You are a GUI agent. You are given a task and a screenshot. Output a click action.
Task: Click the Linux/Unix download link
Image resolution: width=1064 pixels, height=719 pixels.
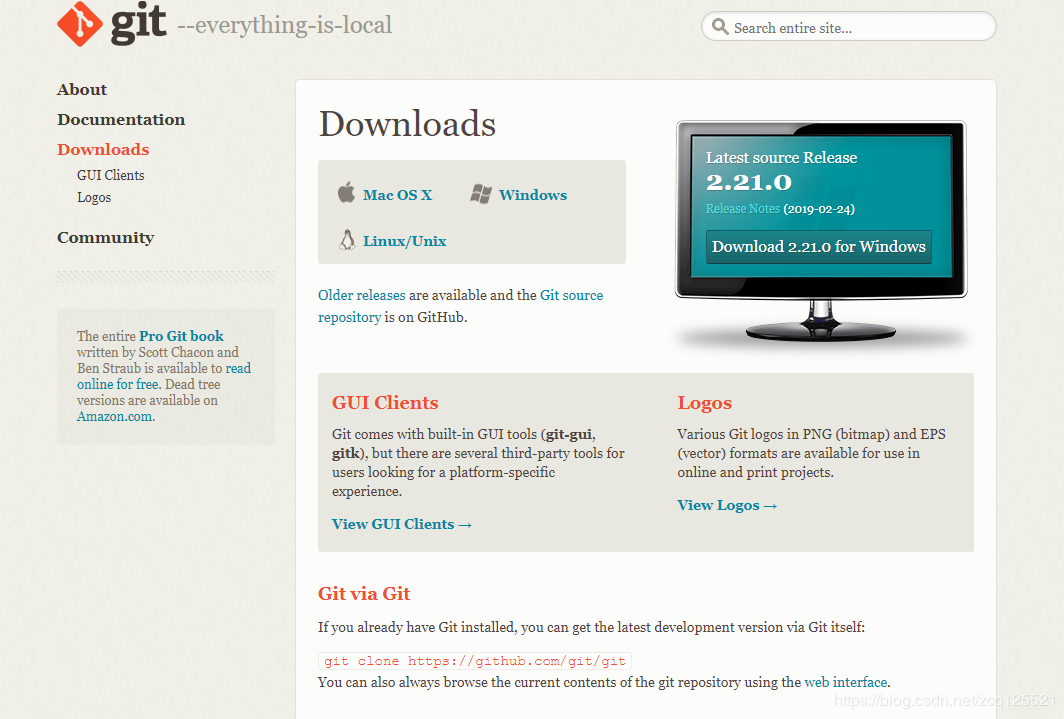coord(404,241)
